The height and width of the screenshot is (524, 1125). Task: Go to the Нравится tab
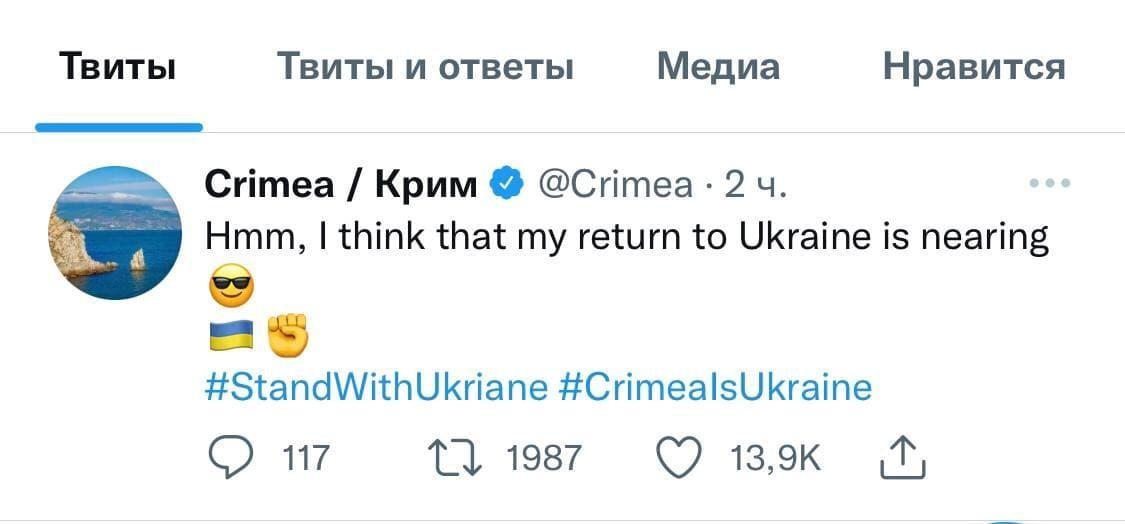click(x=974, y=68)
